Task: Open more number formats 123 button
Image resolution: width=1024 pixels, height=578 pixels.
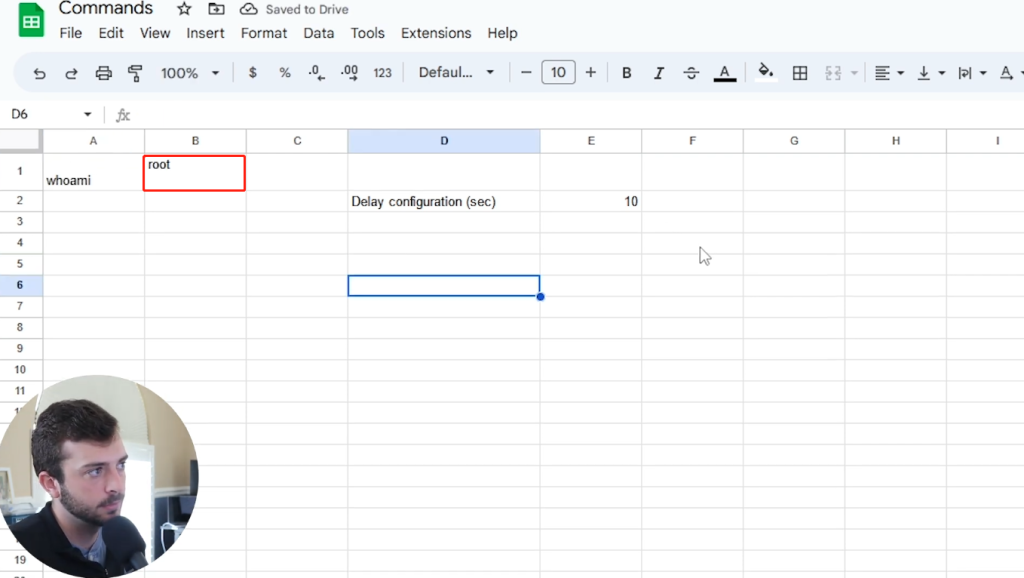Action: pyautogui.click(x=382, y=73)
